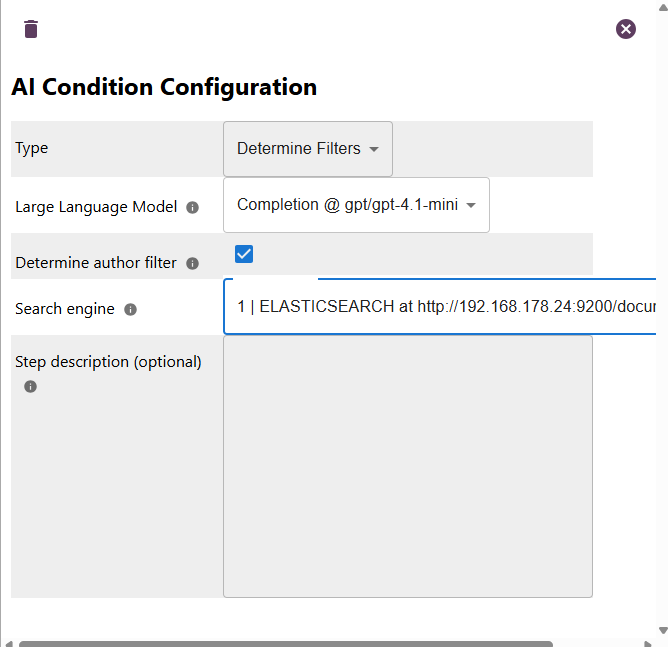The image size is (668, 647).
Task: Click the horizontal scrollbar thumb
Action: (285, 643)
